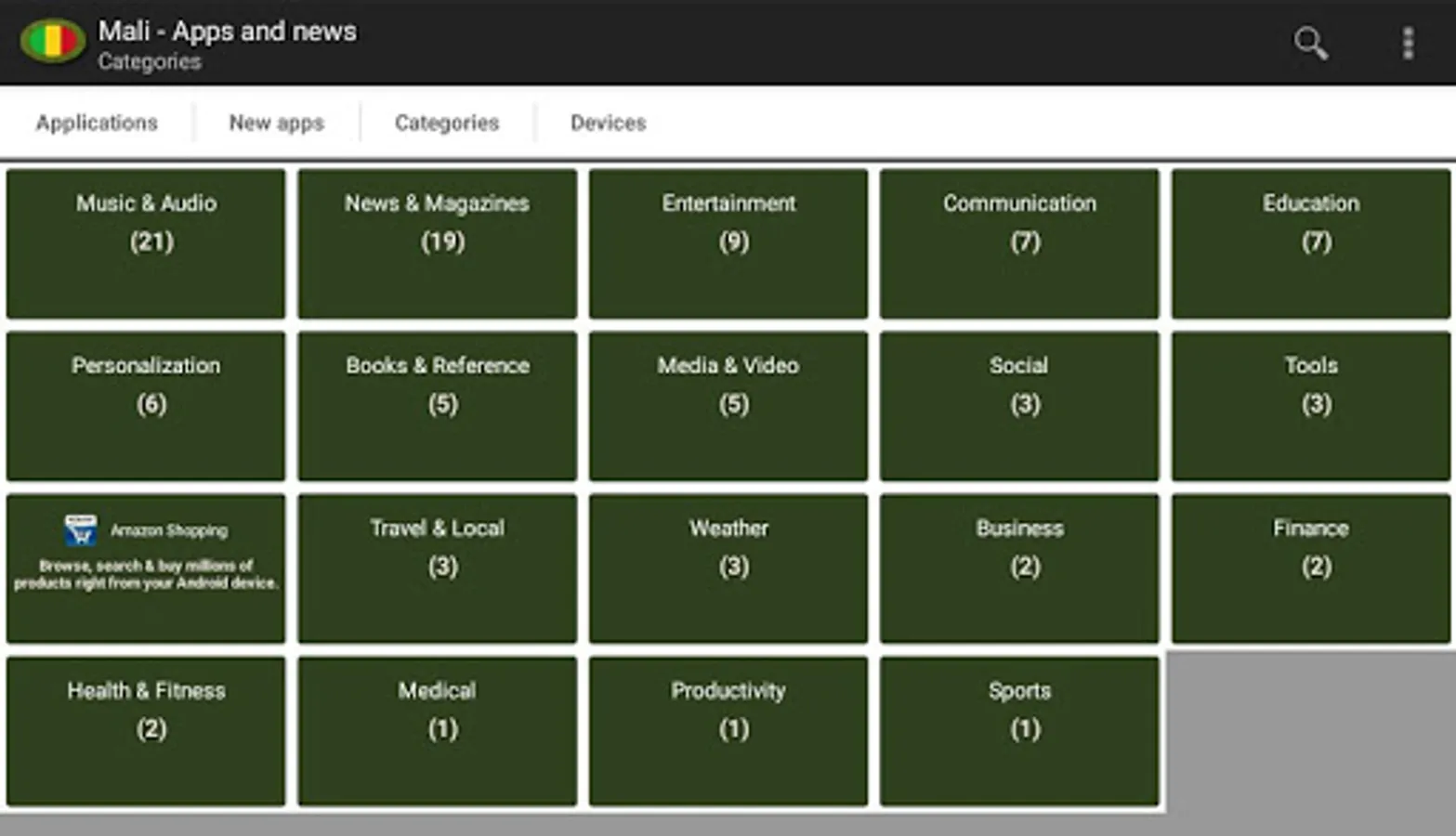The image size is (1456, 836).
Task: Open the Sports category
Action: tap(1019, 730)
